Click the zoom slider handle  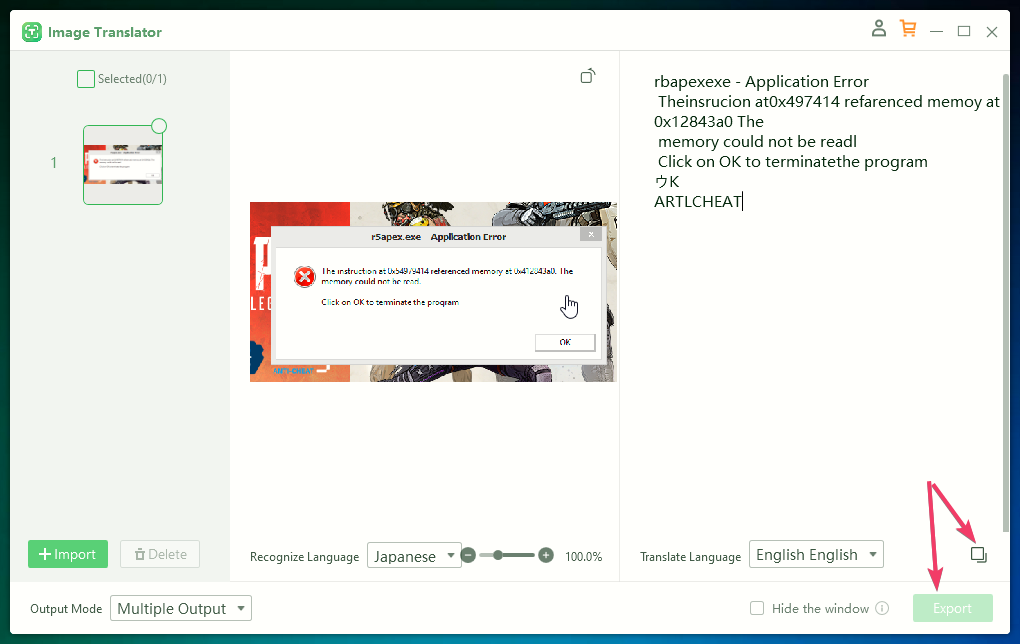(x=498, y=556)
